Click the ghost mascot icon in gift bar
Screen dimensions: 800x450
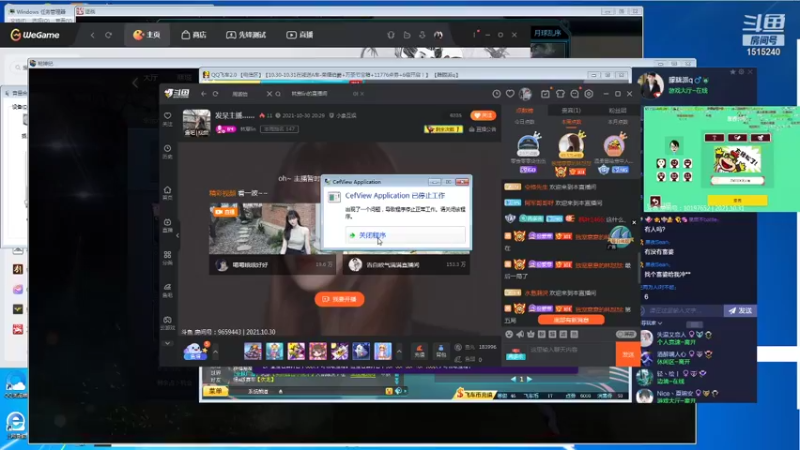(195, 351)
